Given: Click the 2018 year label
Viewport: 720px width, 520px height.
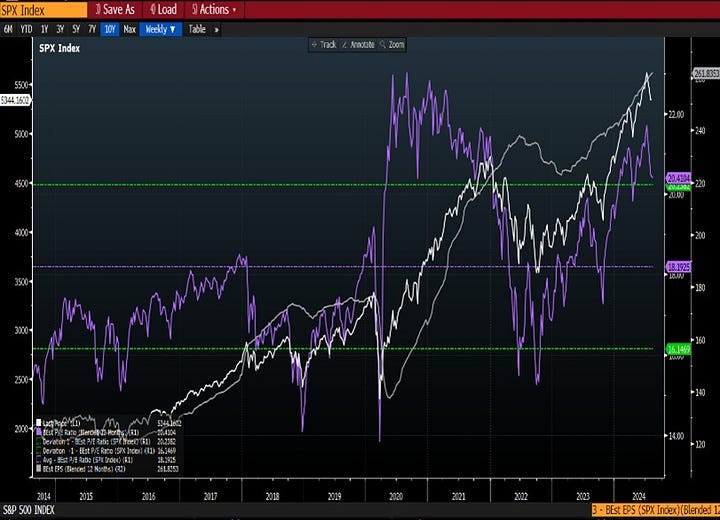Looking at the screenshot, I should click(x=272, y=496).
